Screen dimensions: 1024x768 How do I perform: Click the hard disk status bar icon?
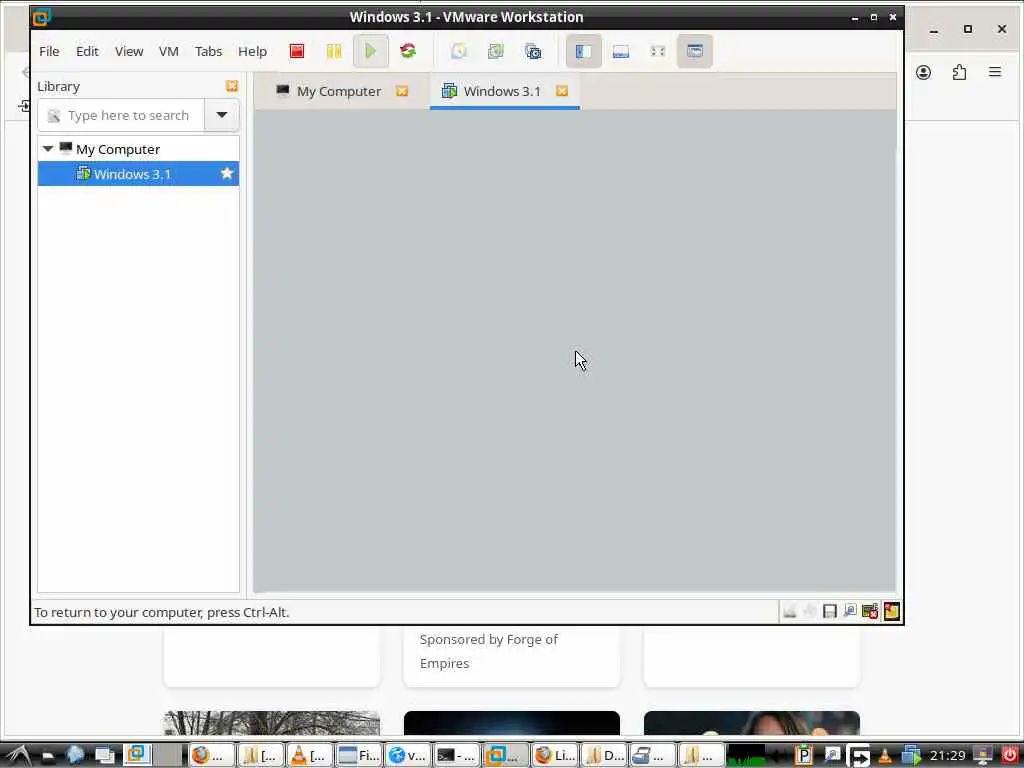click(790, 611)
